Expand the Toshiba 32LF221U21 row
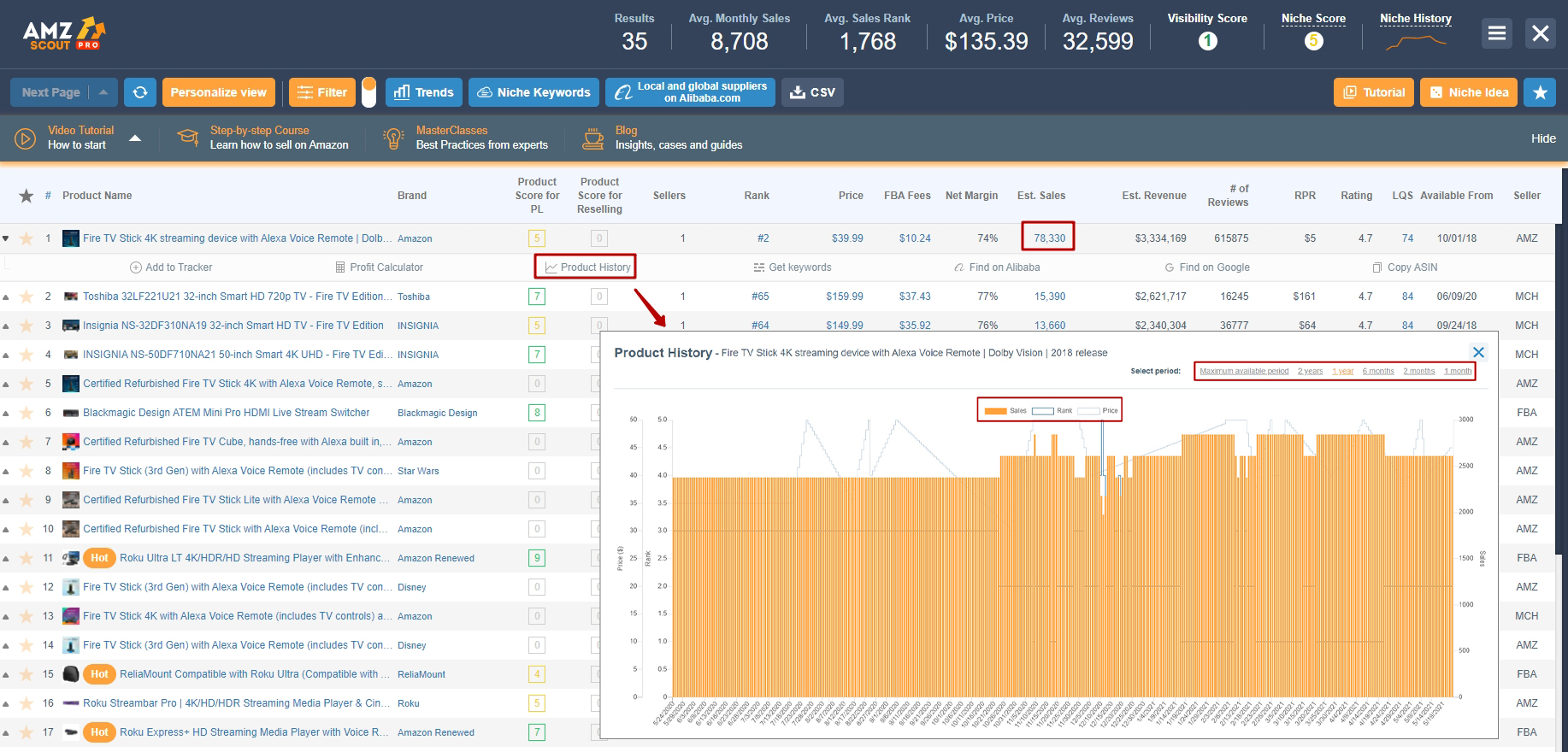This screenshot has width=1568, height=752. point(6,297)
